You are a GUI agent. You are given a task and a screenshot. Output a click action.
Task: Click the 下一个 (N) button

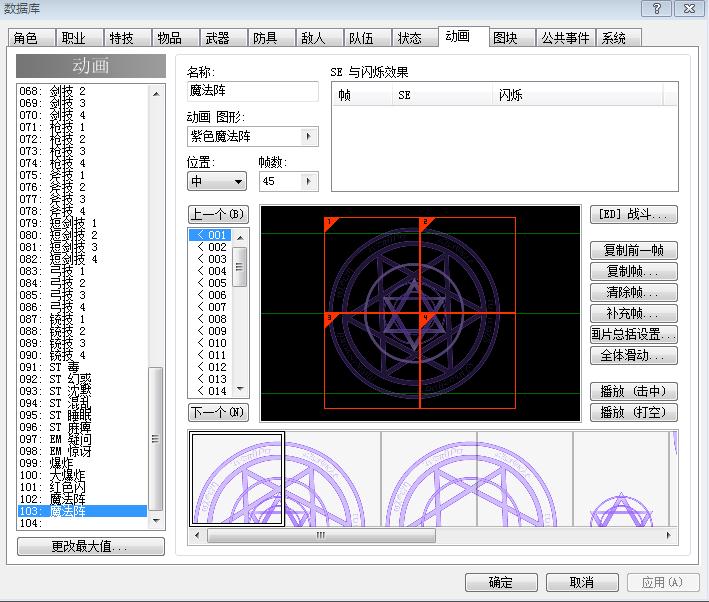click(218, 412)
